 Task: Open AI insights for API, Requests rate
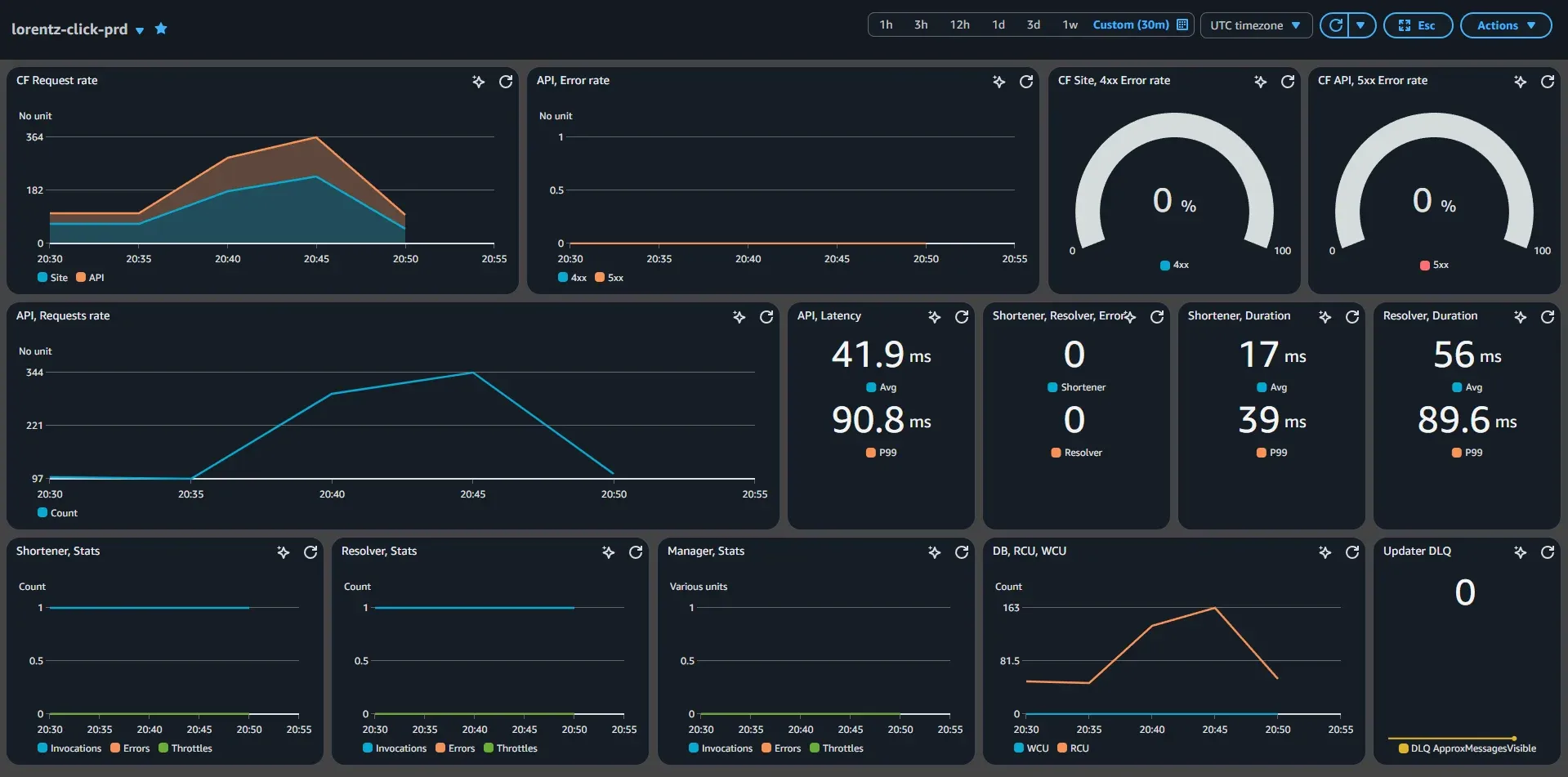tap(739, 317)
